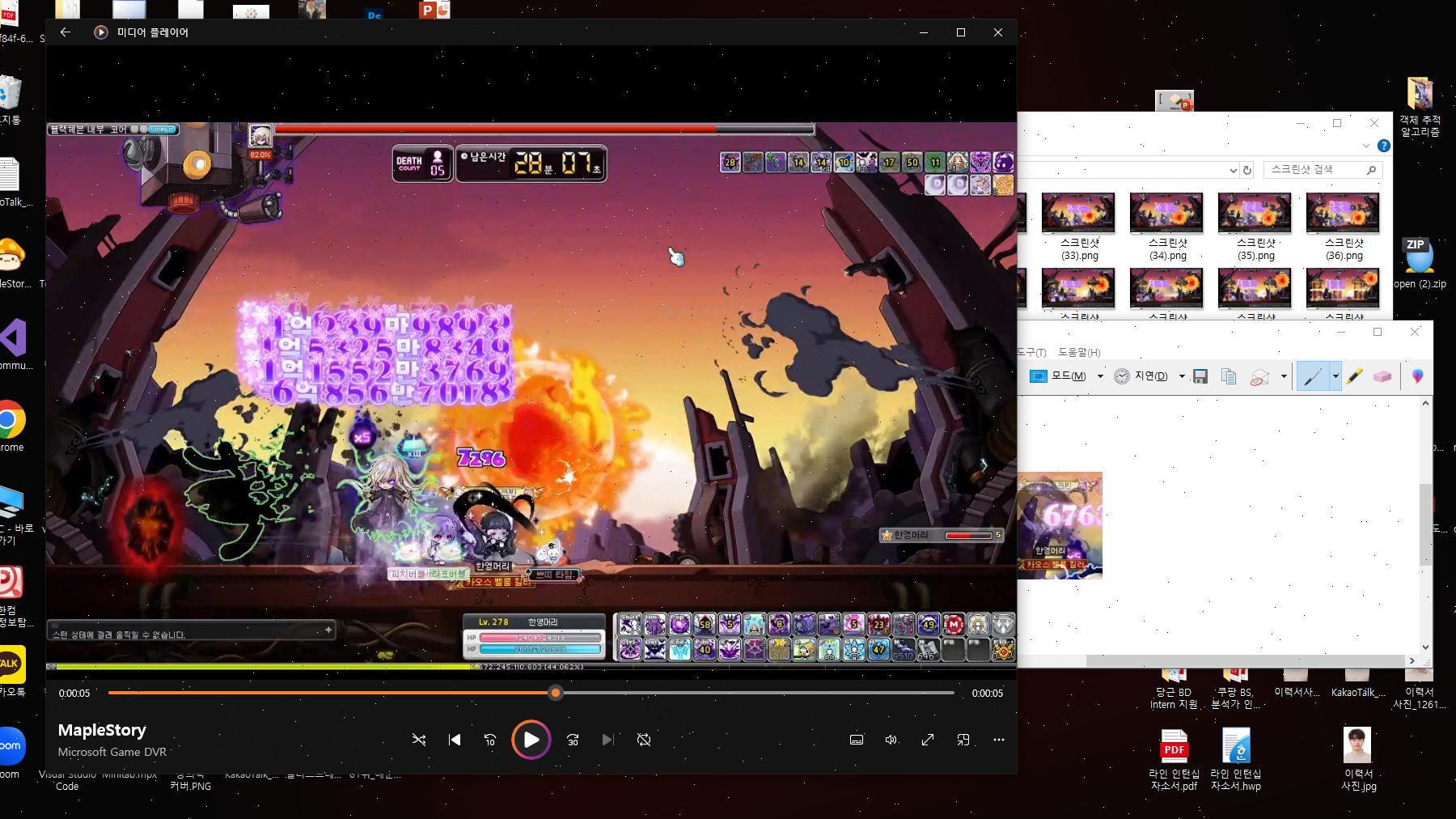Open subtitles and captions options
The height and width of the screenshot is (819, 1456).
[857, 740]
